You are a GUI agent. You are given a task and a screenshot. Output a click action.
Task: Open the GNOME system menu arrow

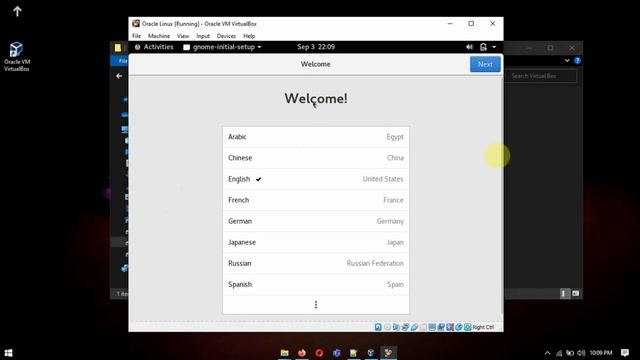[494, 47]
